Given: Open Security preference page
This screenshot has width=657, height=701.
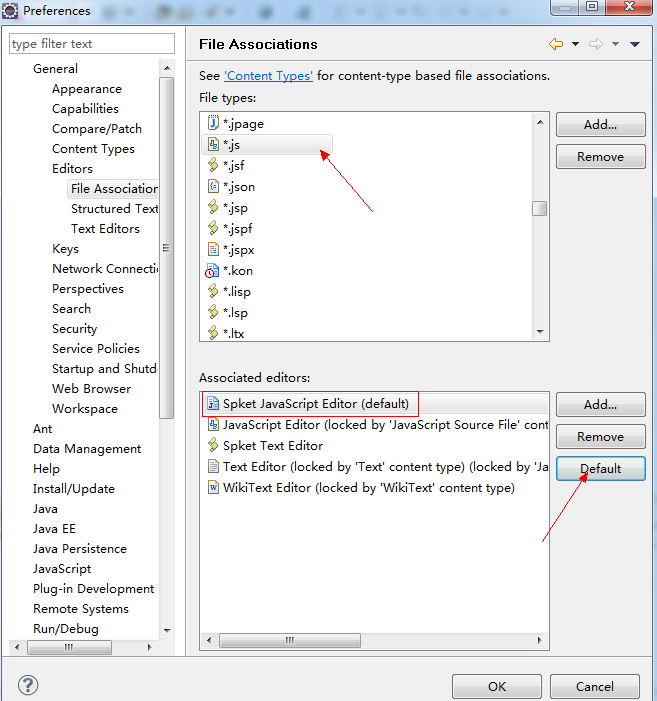Looking at the screenshot, I should pos(75,329).
